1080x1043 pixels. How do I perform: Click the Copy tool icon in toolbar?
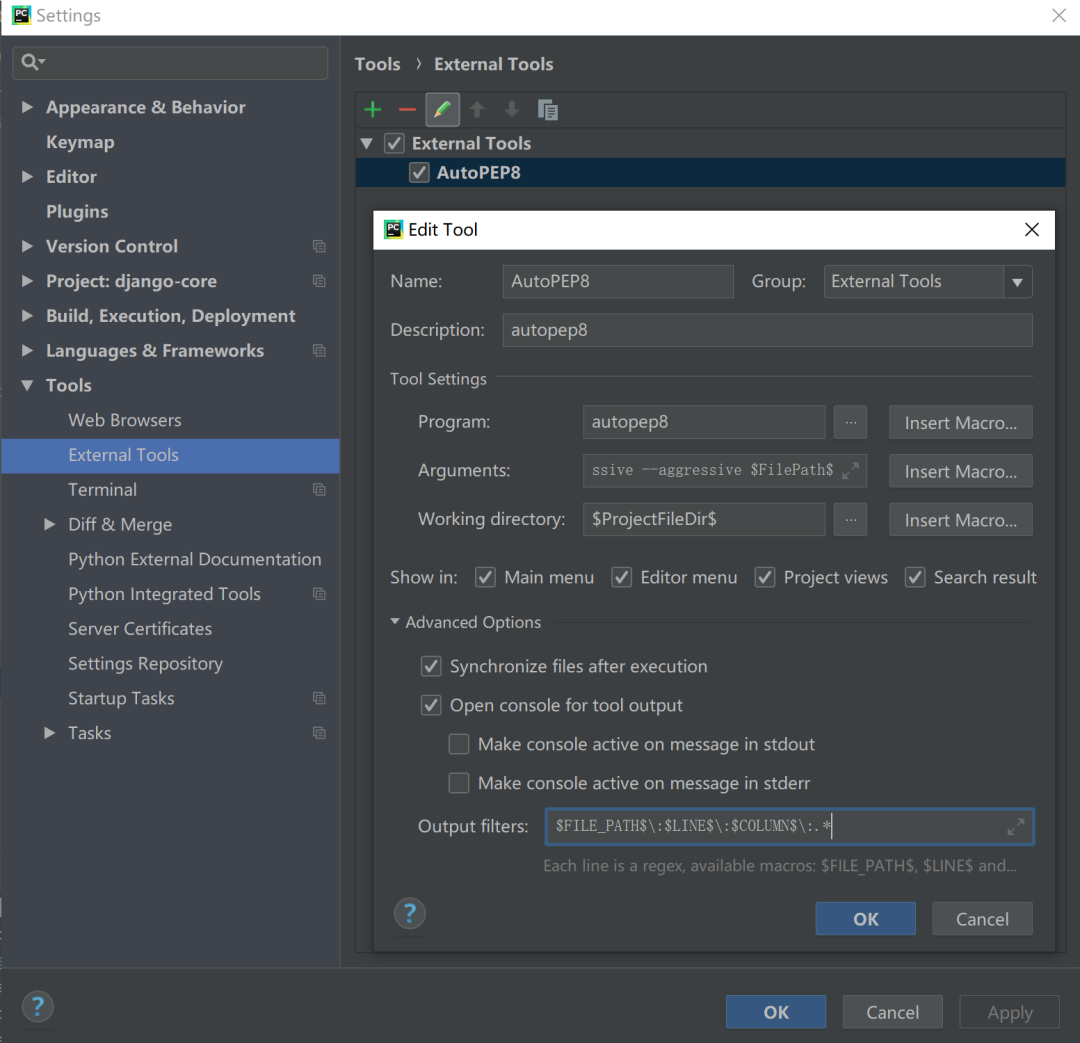[x=547, y=109]
